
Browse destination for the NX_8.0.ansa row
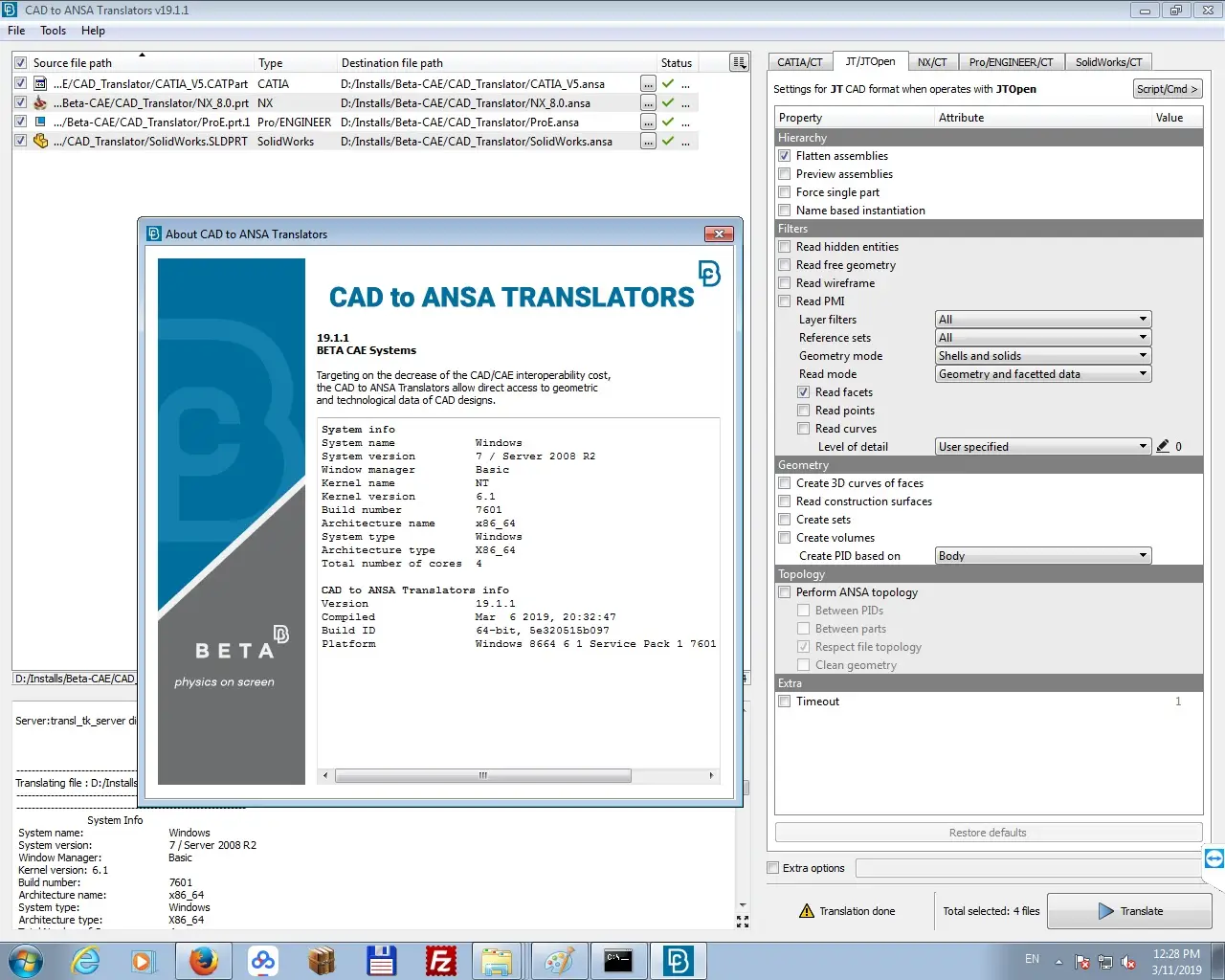pyautogui.click(x=648, y=103)
